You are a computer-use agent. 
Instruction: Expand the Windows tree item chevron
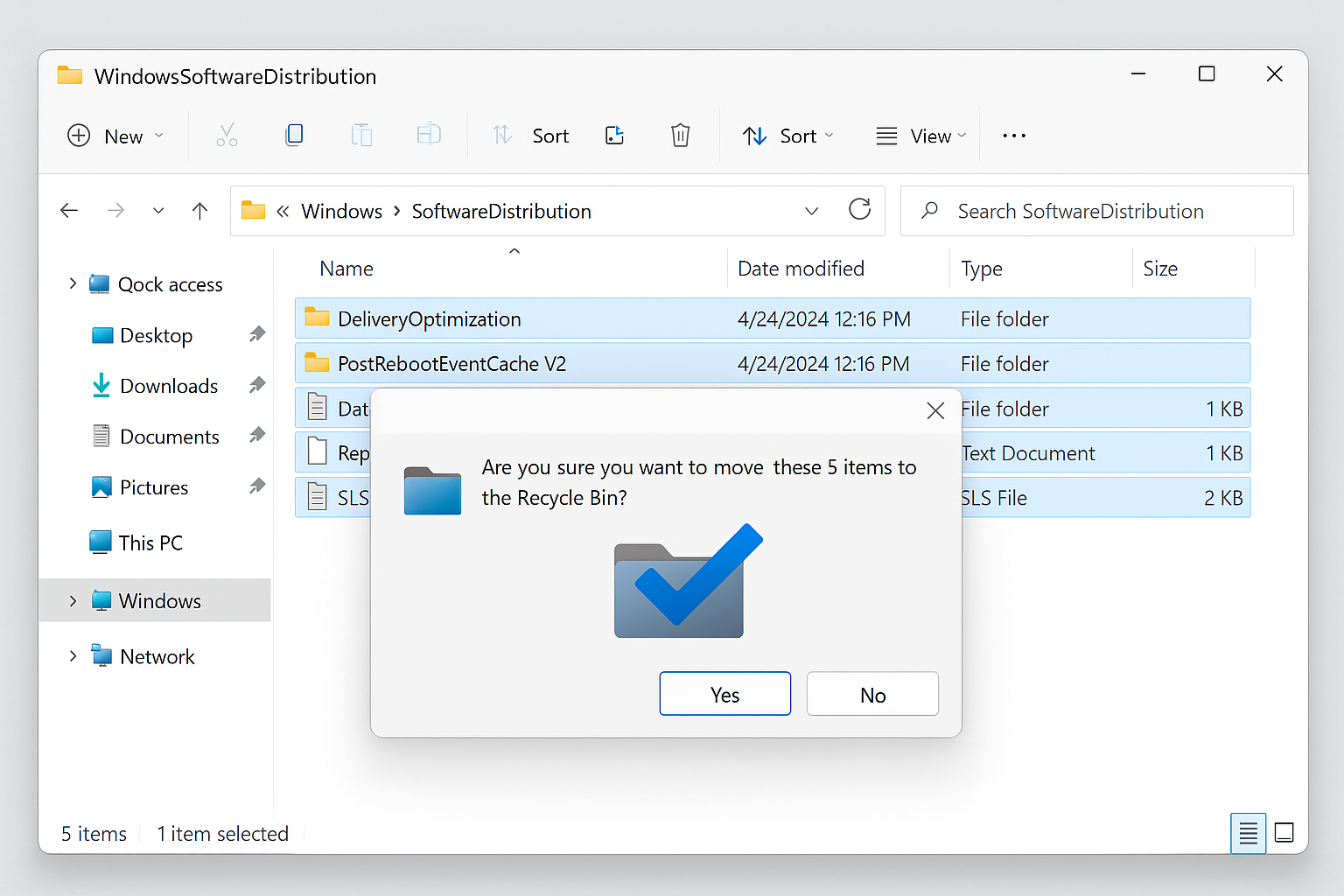73,600
